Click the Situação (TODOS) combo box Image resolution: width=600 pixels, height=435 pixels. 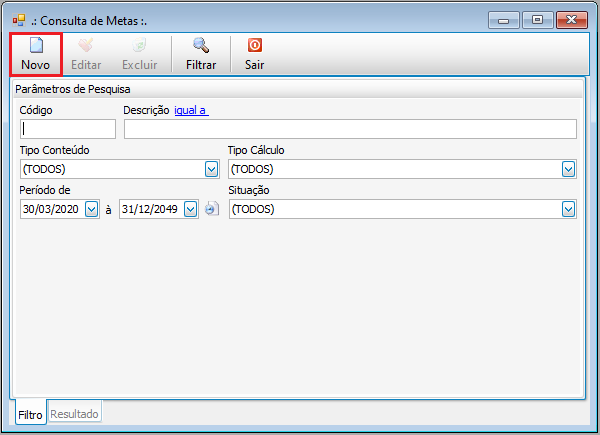click(403, 209)
